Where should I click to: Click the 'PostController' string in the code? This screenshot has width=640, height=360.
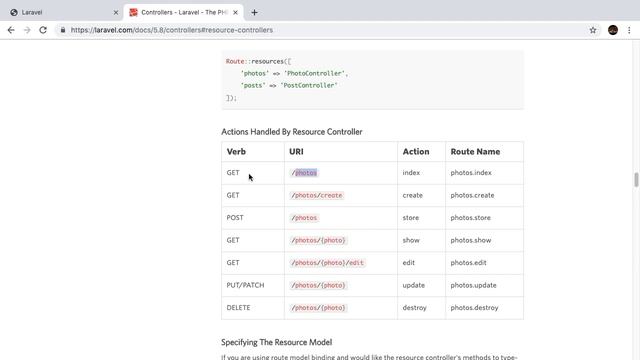point(309,86)
